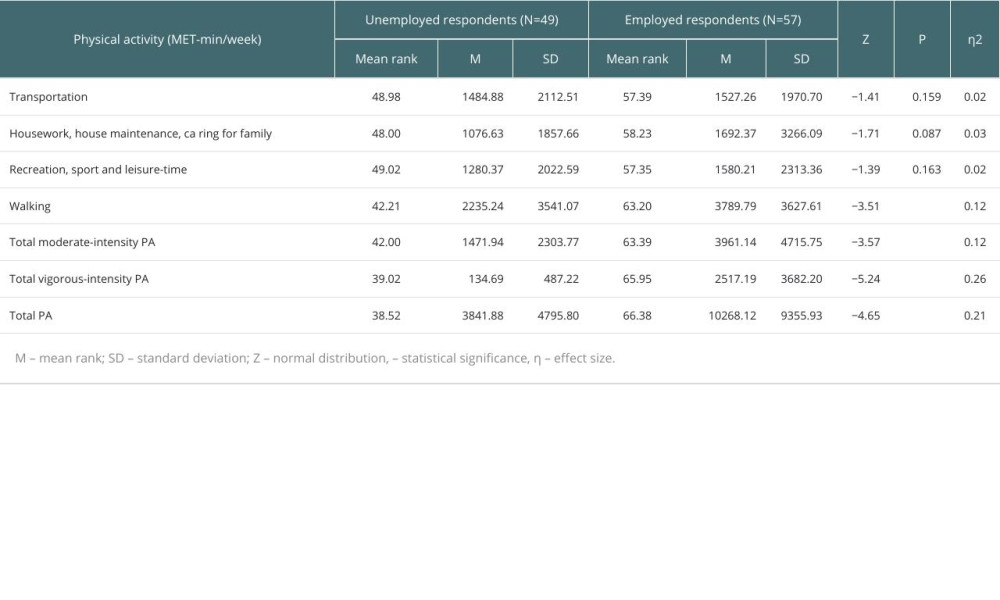Image resolution: width=1000 pixels, height=600 pixels.
Task: Click value 2022.59 in Recreation row
Action: tap(558, 170)
